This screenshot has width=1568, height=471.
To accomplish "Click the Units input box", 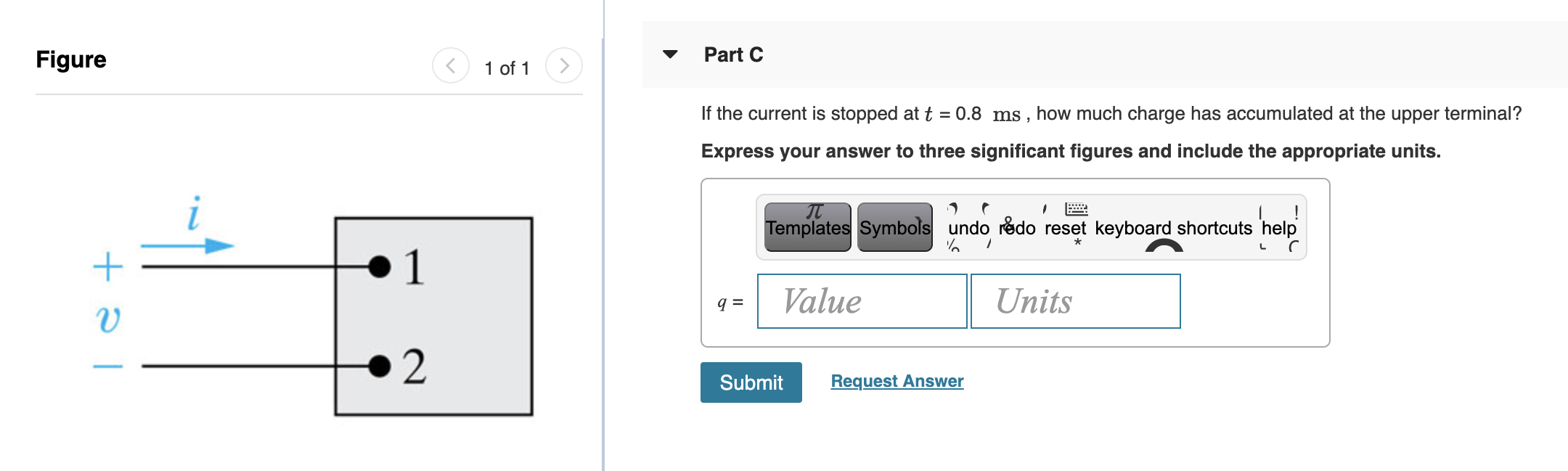I will click(1074, 301).
